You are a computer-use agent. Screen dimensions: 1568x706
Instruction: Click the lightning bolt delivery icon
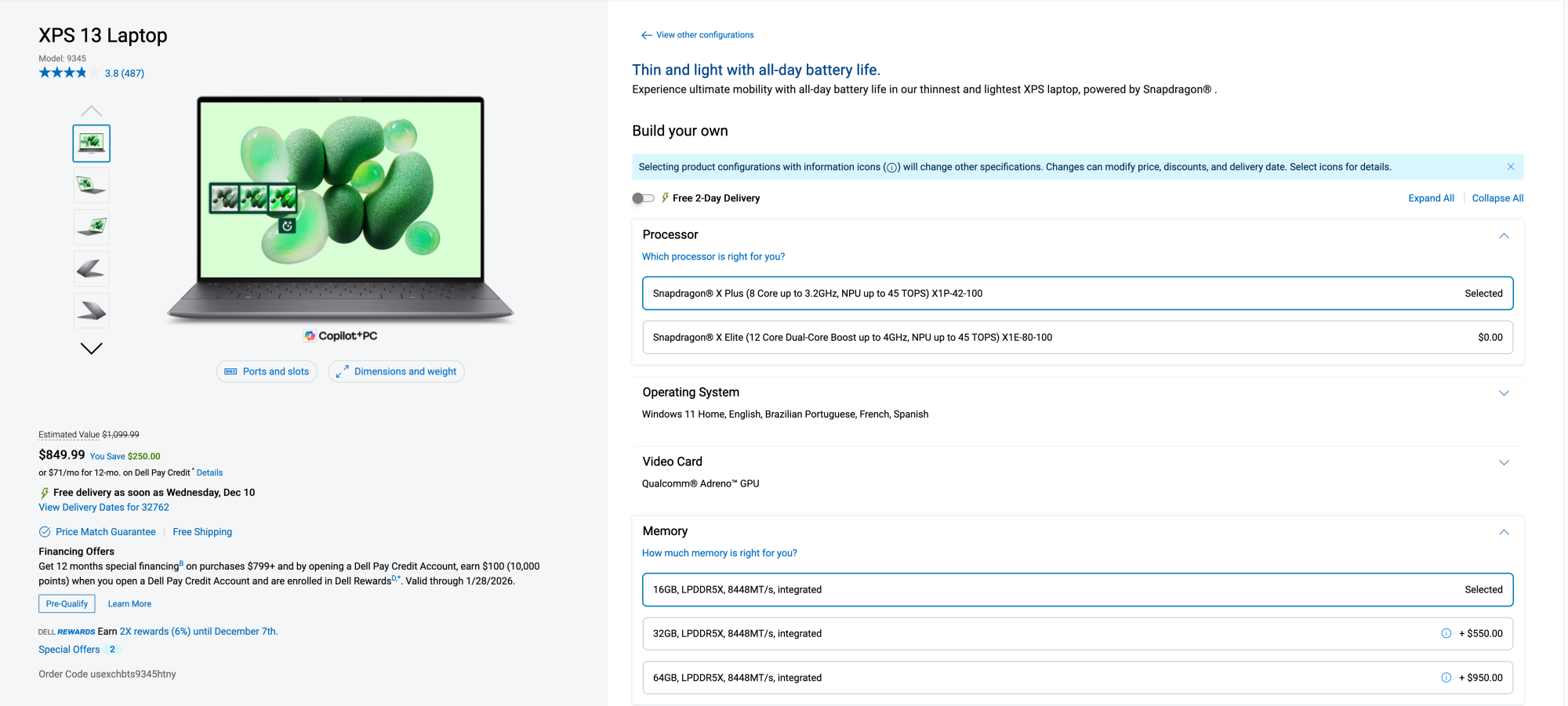[x=45, y=493]
